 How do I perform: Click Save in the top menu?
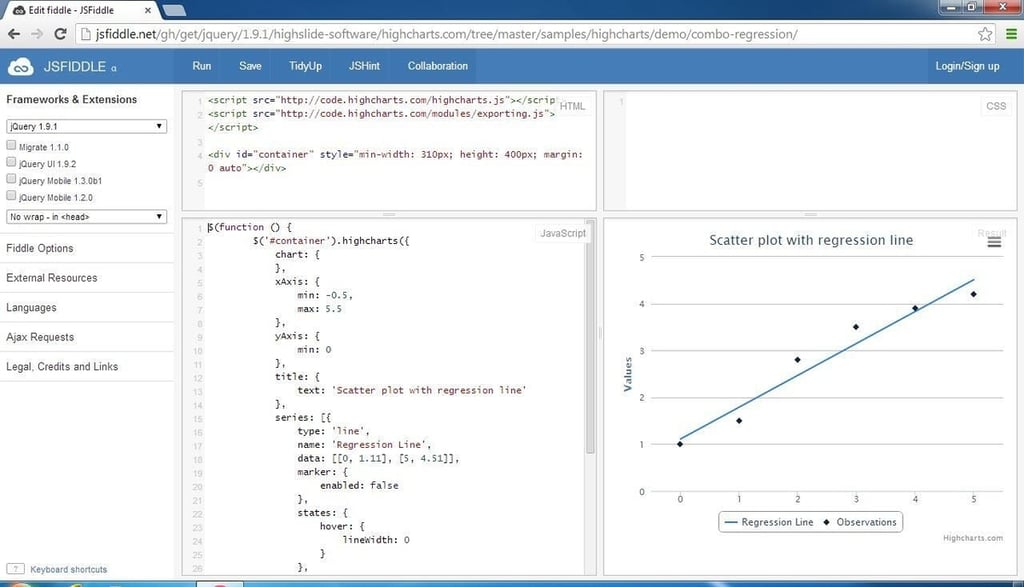250,66
